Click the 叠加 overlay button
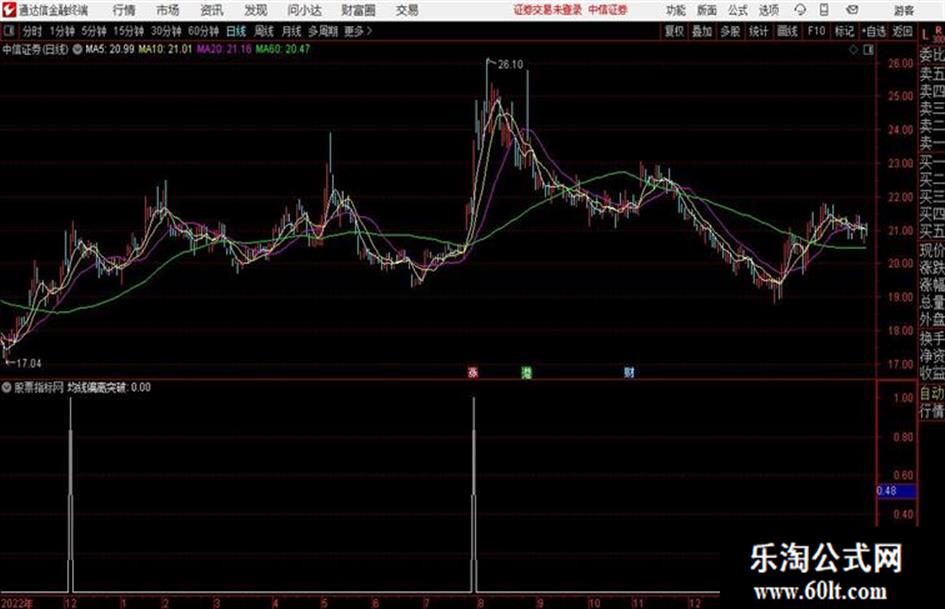The image size is (945, 609). tap(702, 31)
